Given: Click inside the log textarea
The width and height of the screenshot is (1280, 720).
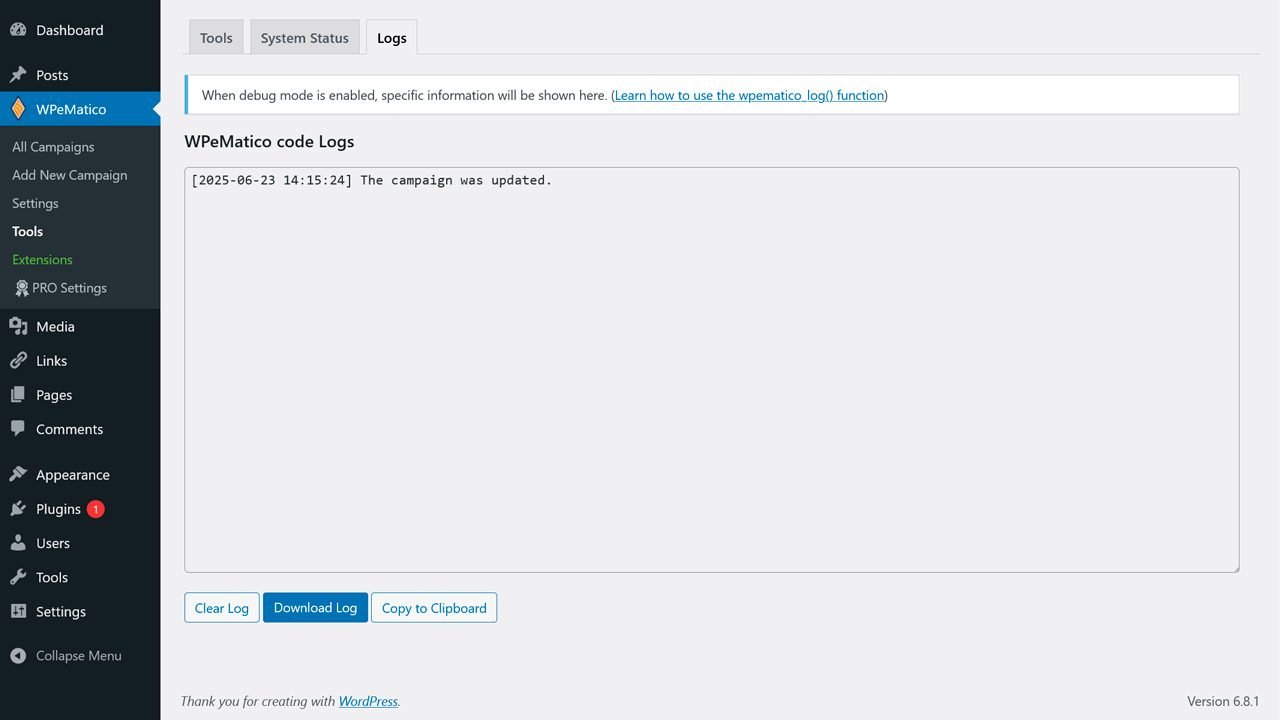Looking at the screenshot, I should pos(712,370).
